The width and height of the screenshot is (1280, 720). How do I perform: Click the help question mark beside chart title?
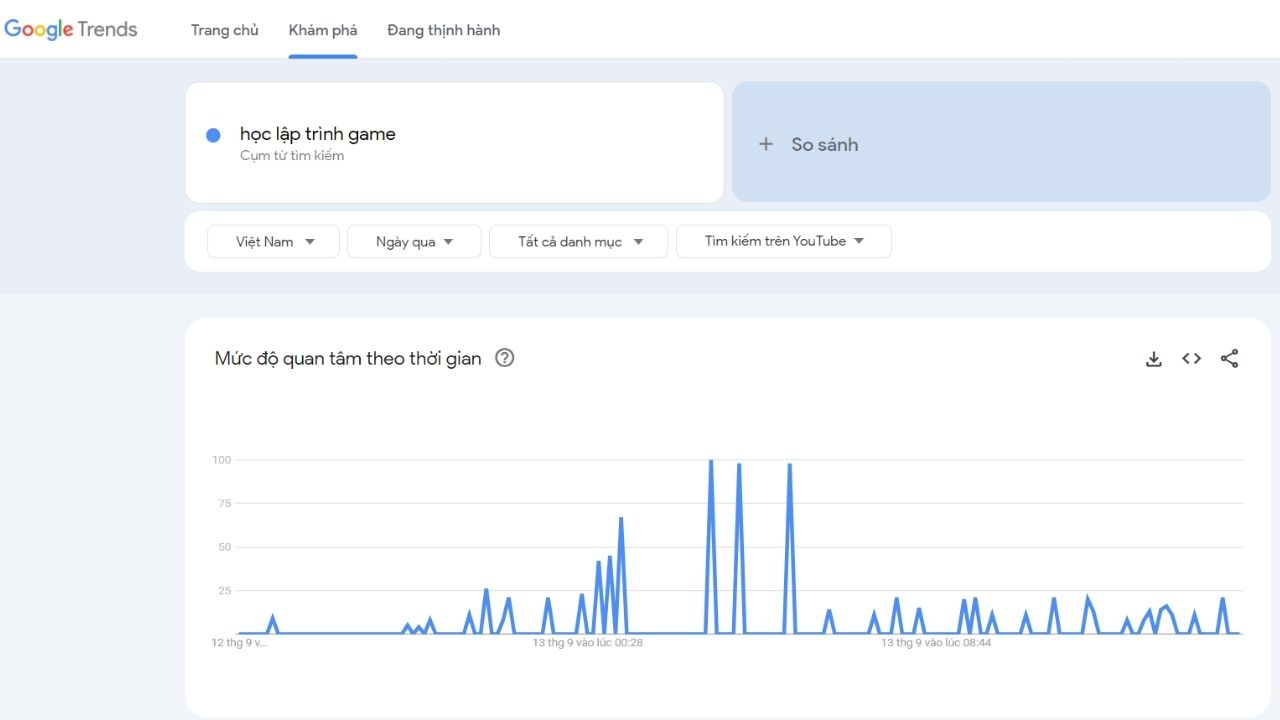pos(504,358)
